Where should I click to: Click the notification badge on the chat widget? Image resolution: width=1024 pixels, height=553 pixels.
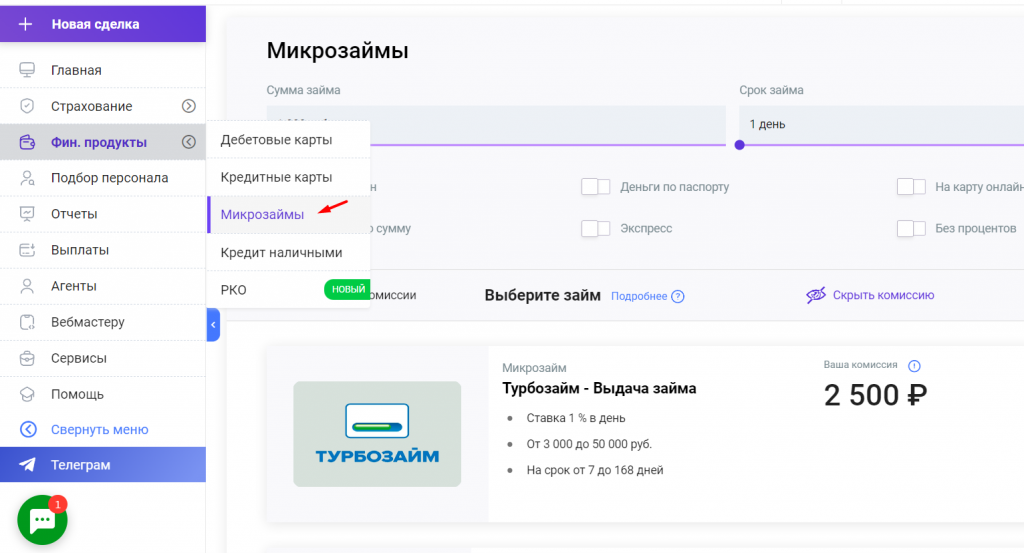point(57,504)
